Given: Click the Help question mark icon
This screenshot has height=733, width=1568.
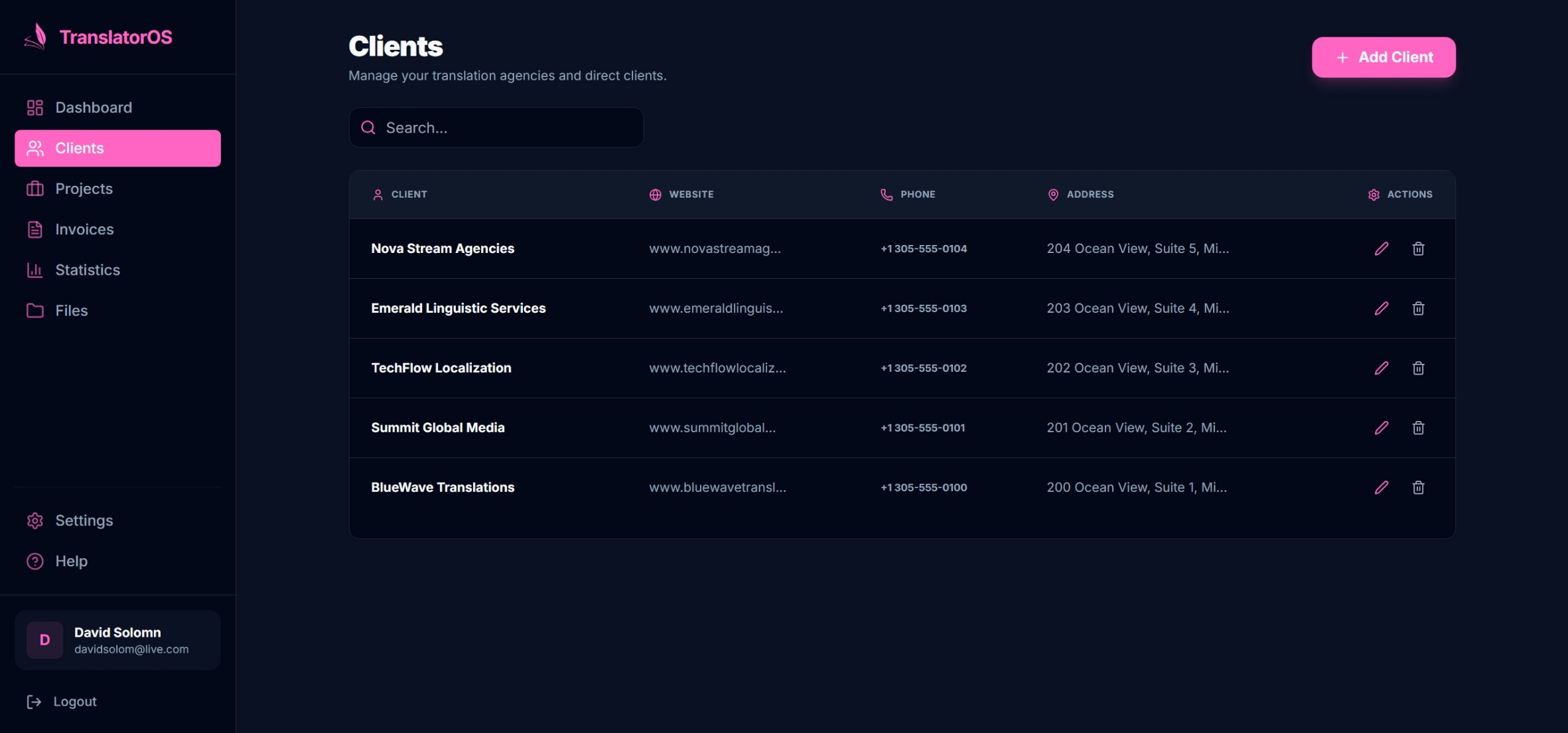Looking at the screenshot, I should [x=35, y=561].
